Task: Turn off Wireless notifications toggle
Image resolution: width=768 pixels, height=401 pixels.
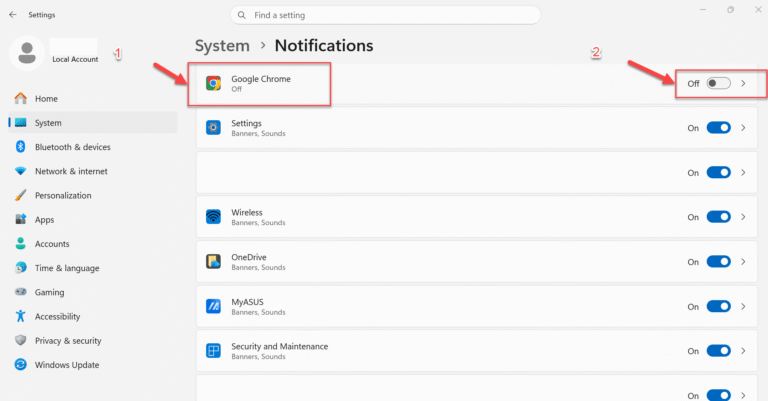Action: 719,217
